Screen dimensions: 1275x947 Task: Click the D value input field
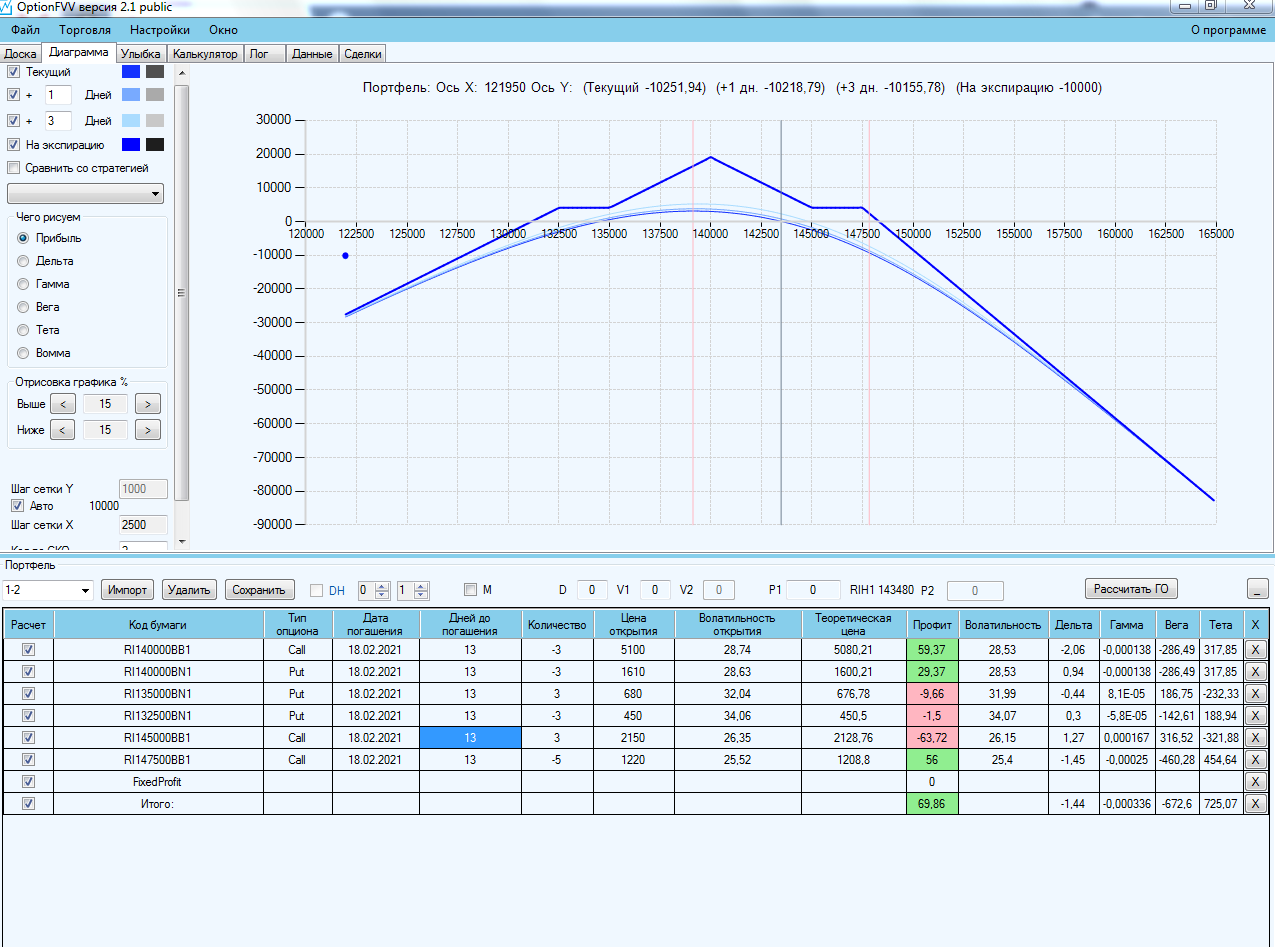coord(592,589)
